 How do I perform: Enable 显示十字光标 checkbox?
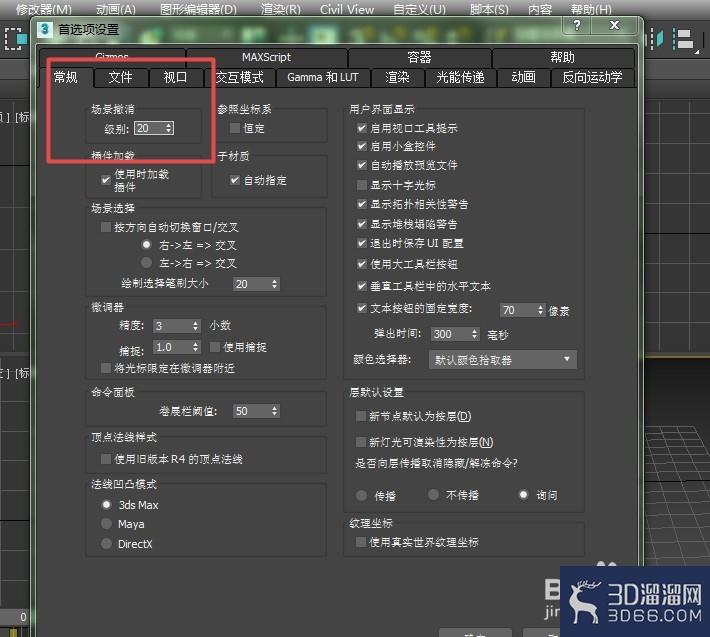362,185
